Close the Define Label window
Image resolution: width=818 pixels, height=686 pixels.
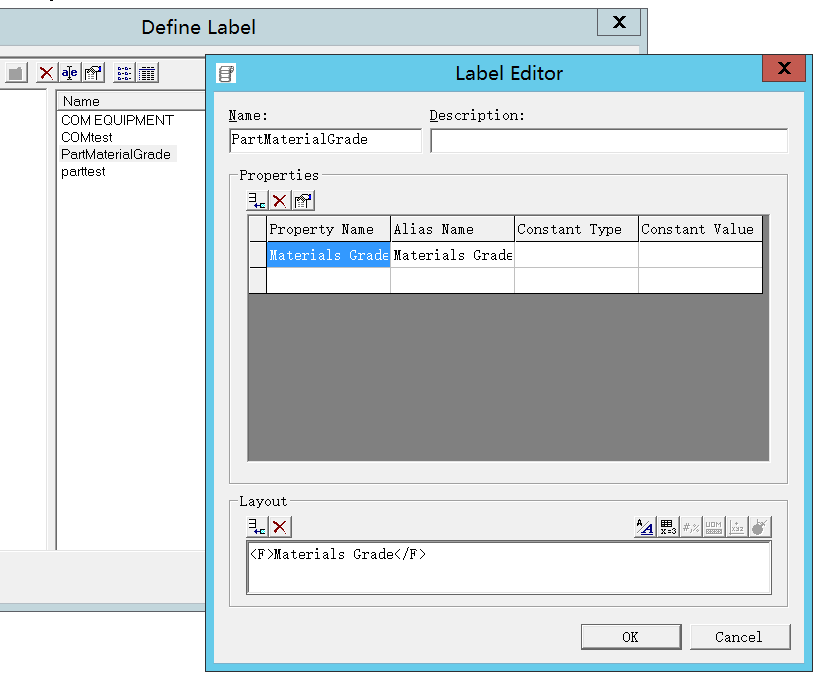pyautogui.click(x=619, y=22)
